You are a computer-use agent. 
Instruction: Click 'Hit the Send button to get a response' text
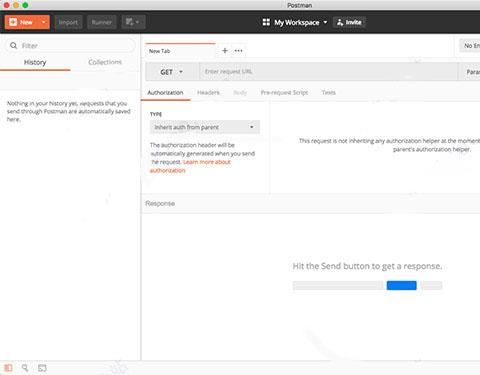pos(367,266)
